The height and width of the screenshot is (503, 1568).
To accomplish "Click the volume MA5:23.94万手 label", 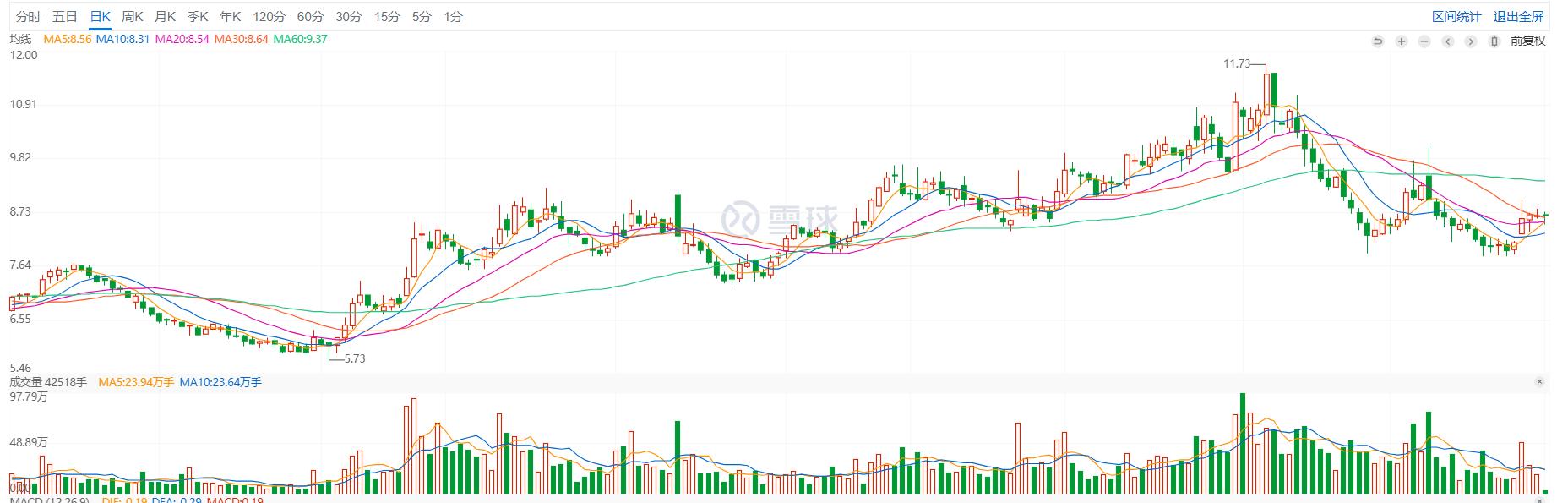I will coord(136,382).
